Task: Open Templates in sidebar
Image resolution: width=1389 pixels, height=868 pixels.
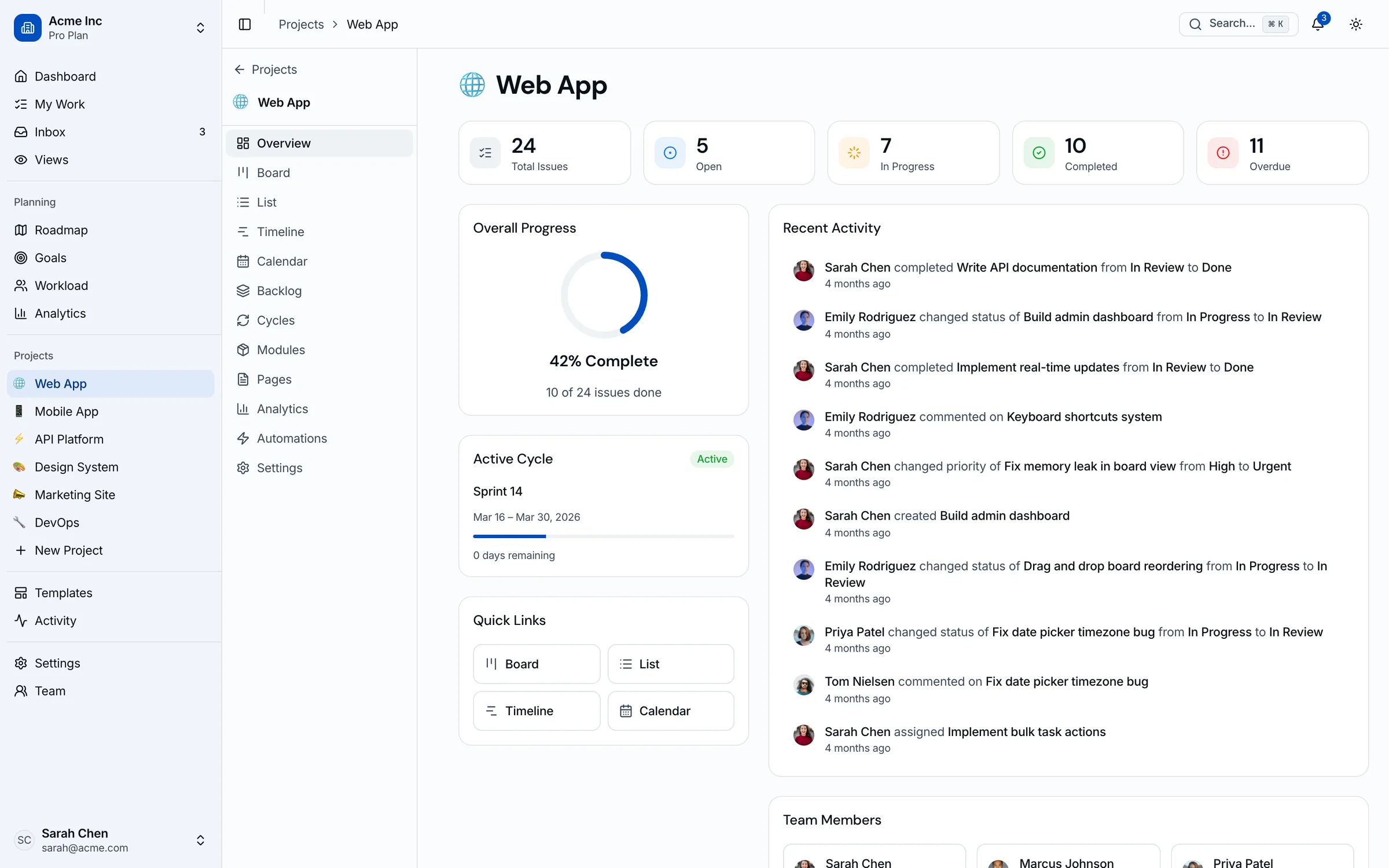Action: [111, 593]
